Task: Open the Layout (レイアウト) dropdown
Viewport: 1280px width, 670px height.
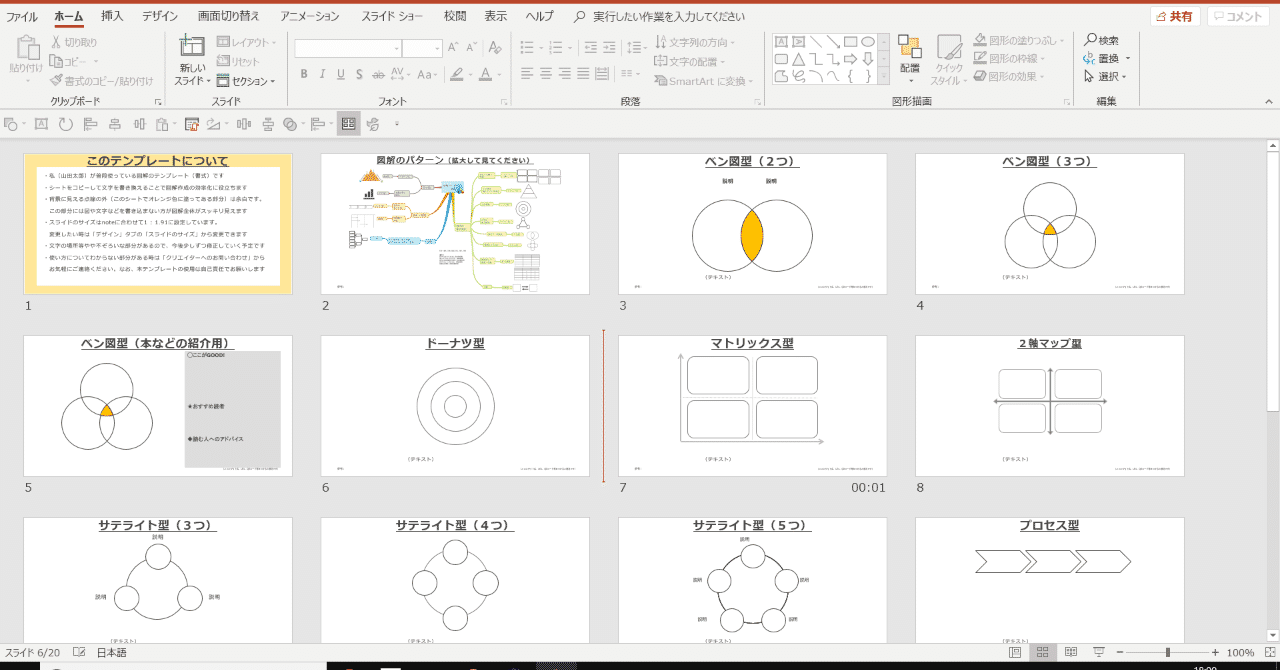Action: click(x=246, y=43)
